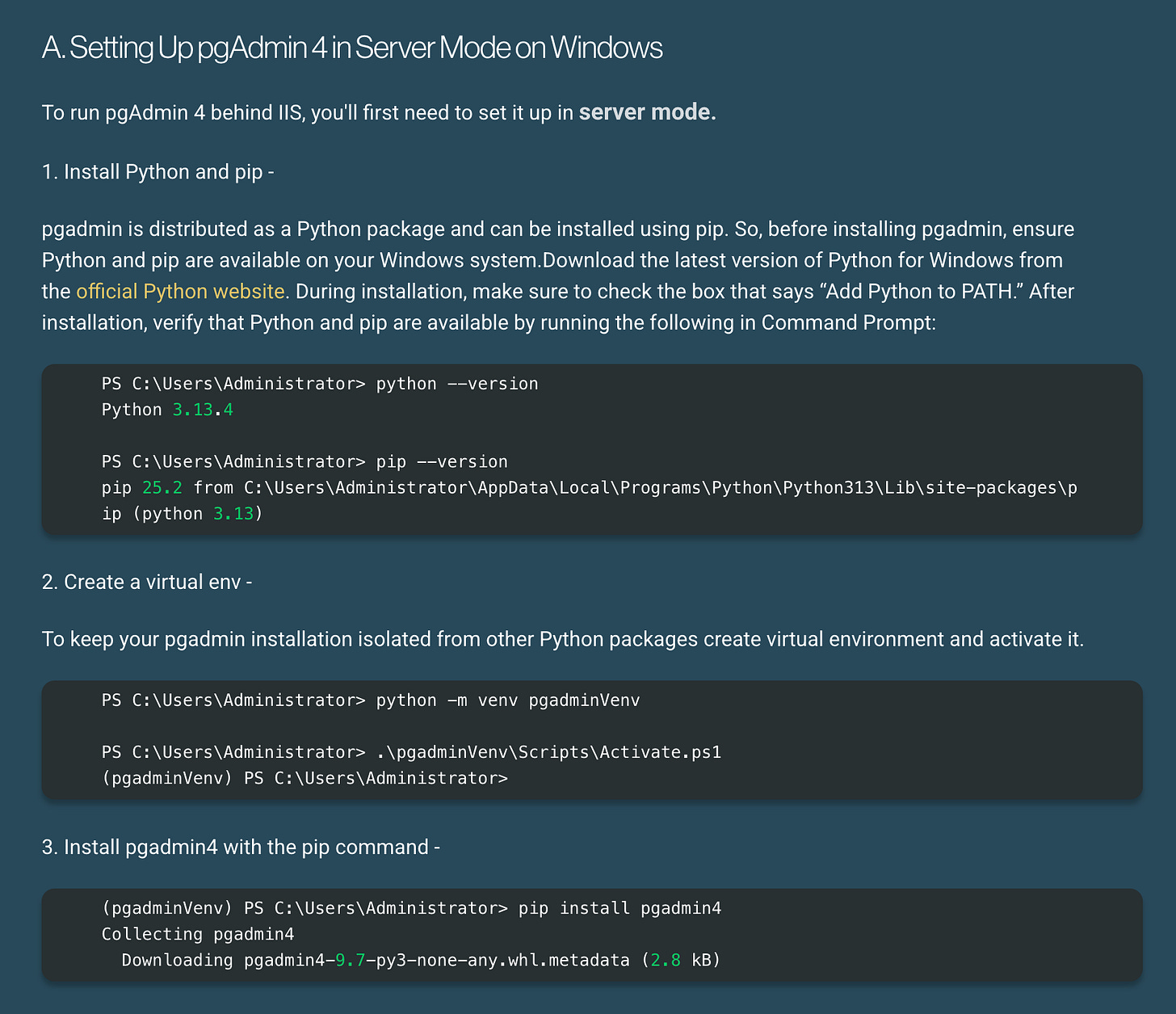Click the ".\pgadminVenv\Scripts\Activate.ps1" command line

(x=411, y=752)
